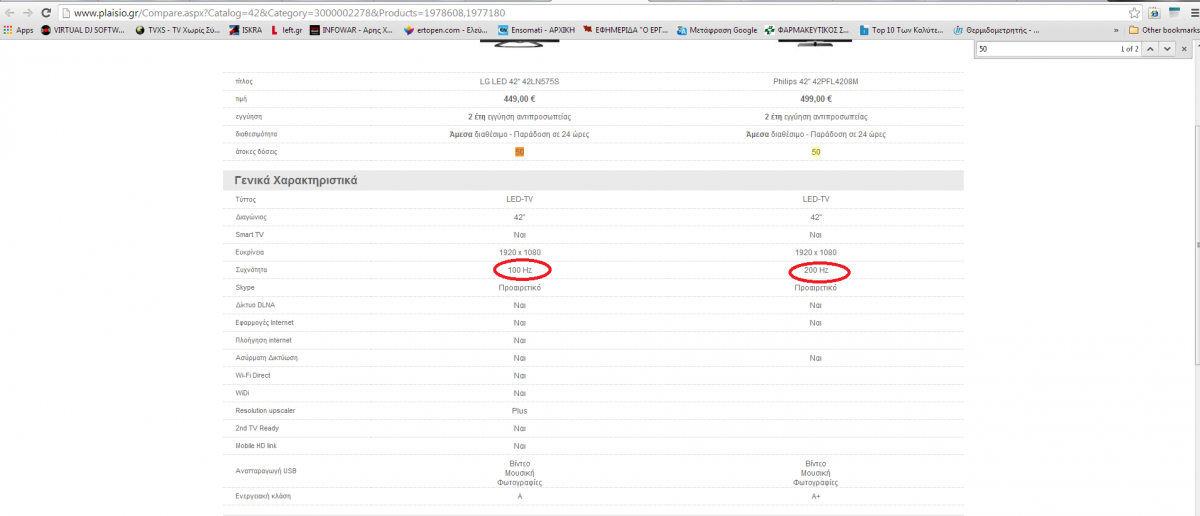The height and width of the screenshot is (516, 1200).
Task: Open the ISKRA bookmark
Action: pos(245,30)
